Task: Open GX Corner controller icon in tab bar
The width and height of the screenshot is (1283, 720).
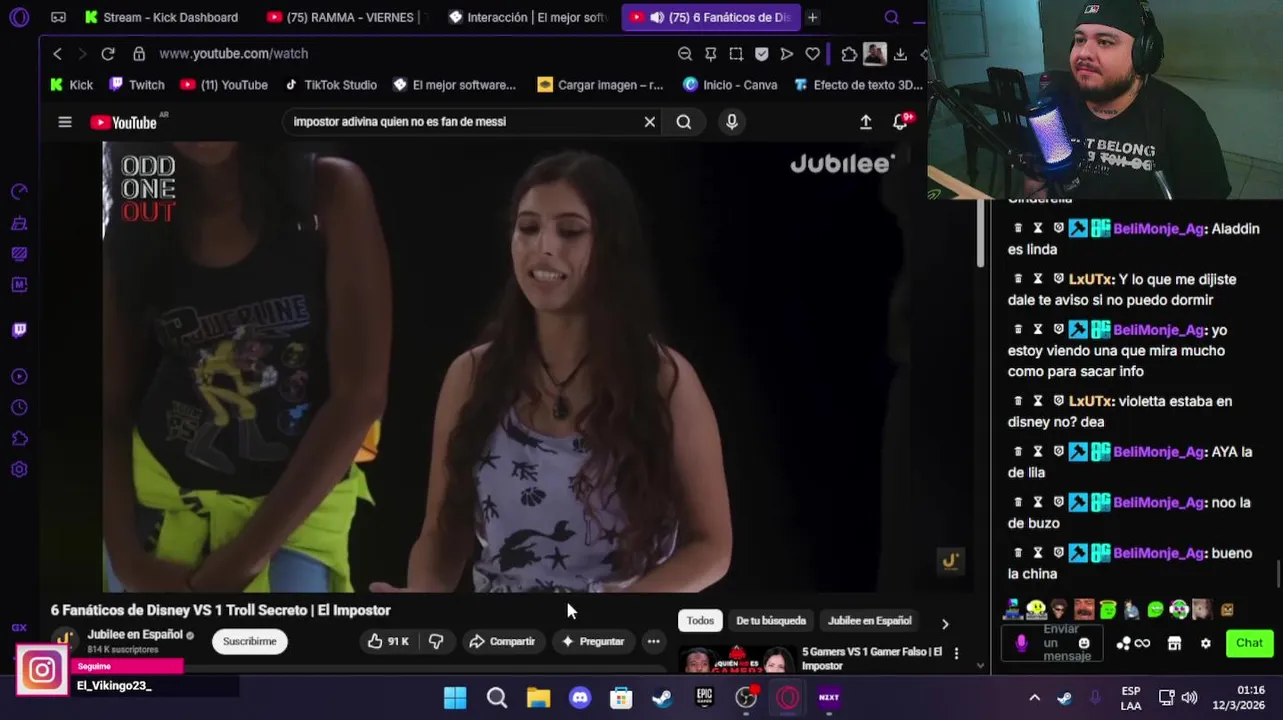Action: (58, 17)
